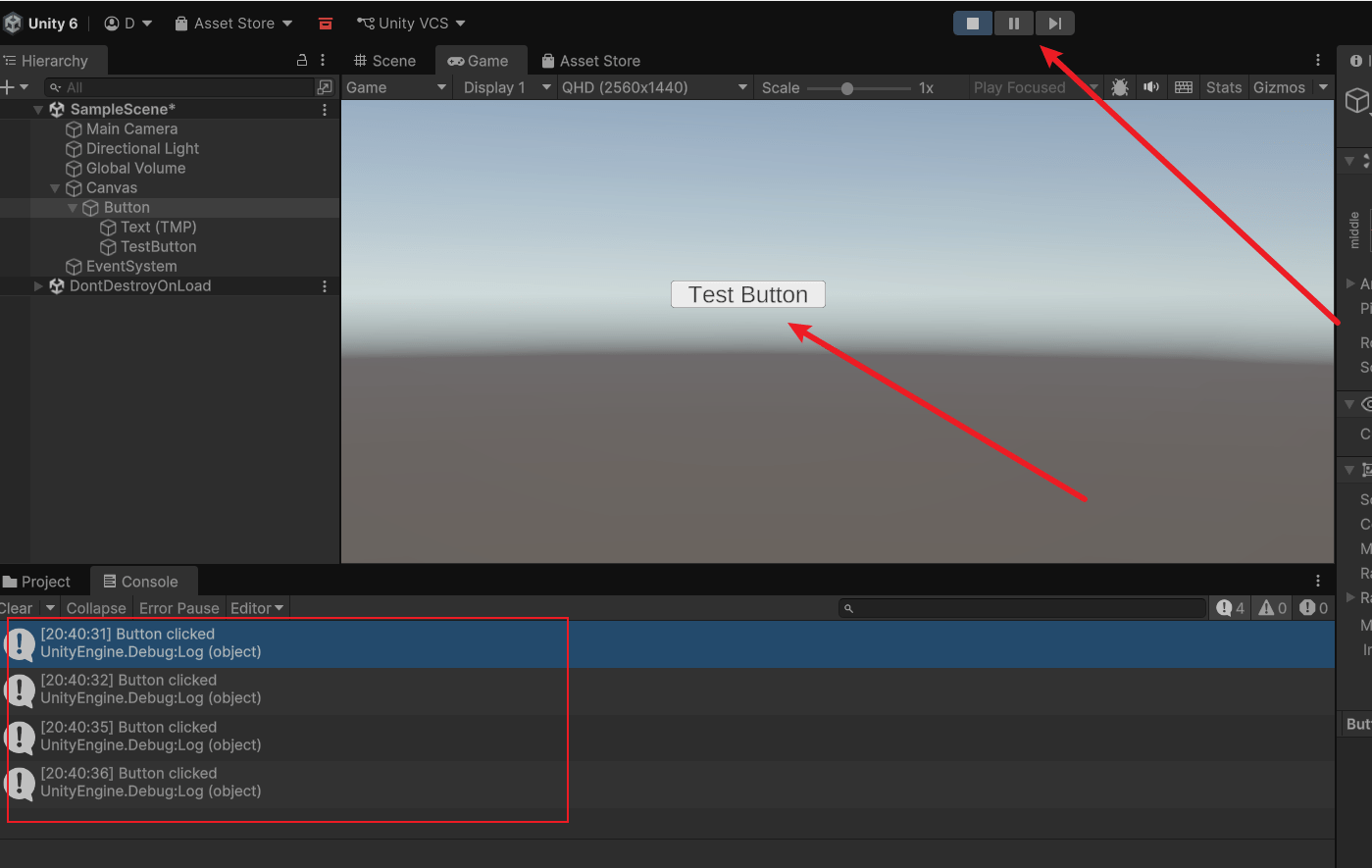
Task: Mute game audio with the speaker icon
Action: coord(1151,87)
